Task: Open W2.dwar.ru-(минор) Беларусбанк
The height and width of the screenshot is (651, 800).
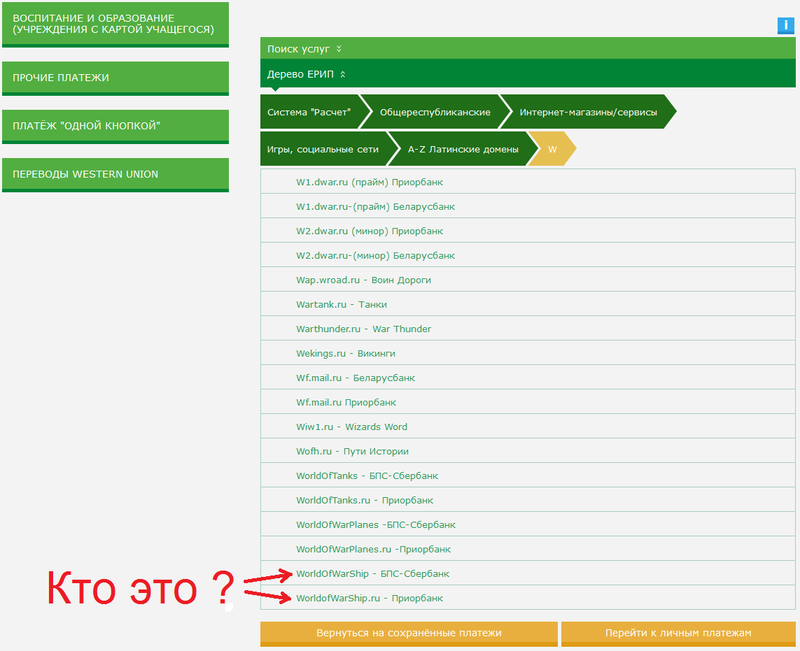Action: [528, 255]
